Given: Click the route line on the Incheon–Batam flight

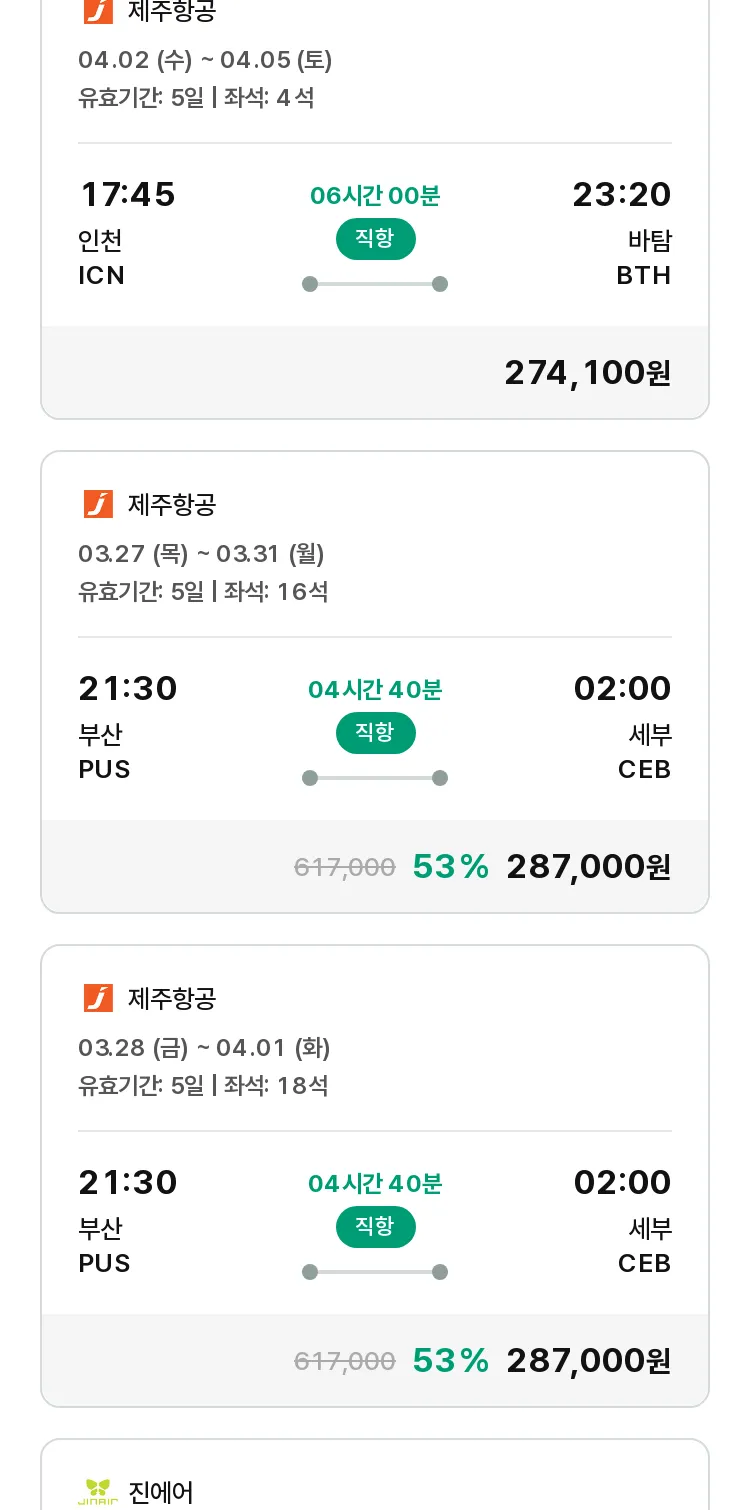Looking at the screenshot, I should pyautogui.click(x=375, y=284).
